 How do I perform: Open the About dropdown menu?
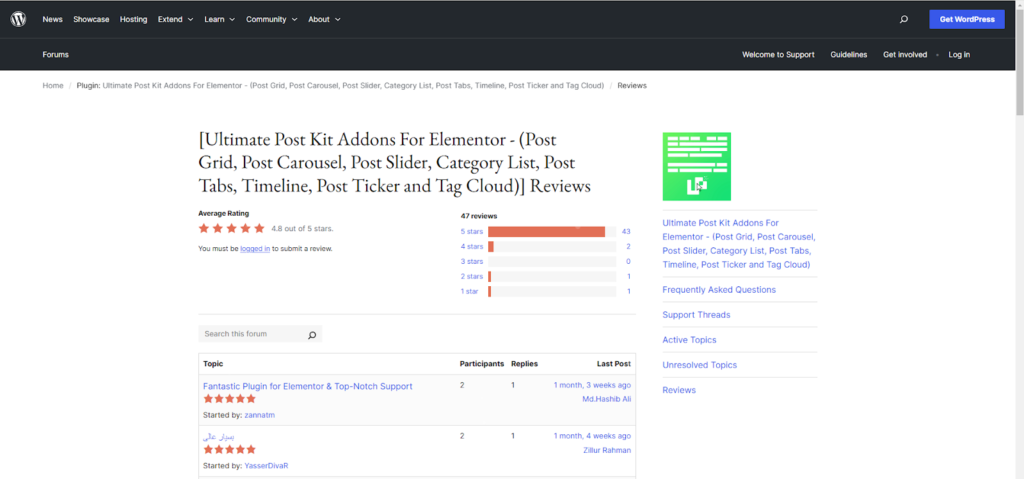click(324, 19)
